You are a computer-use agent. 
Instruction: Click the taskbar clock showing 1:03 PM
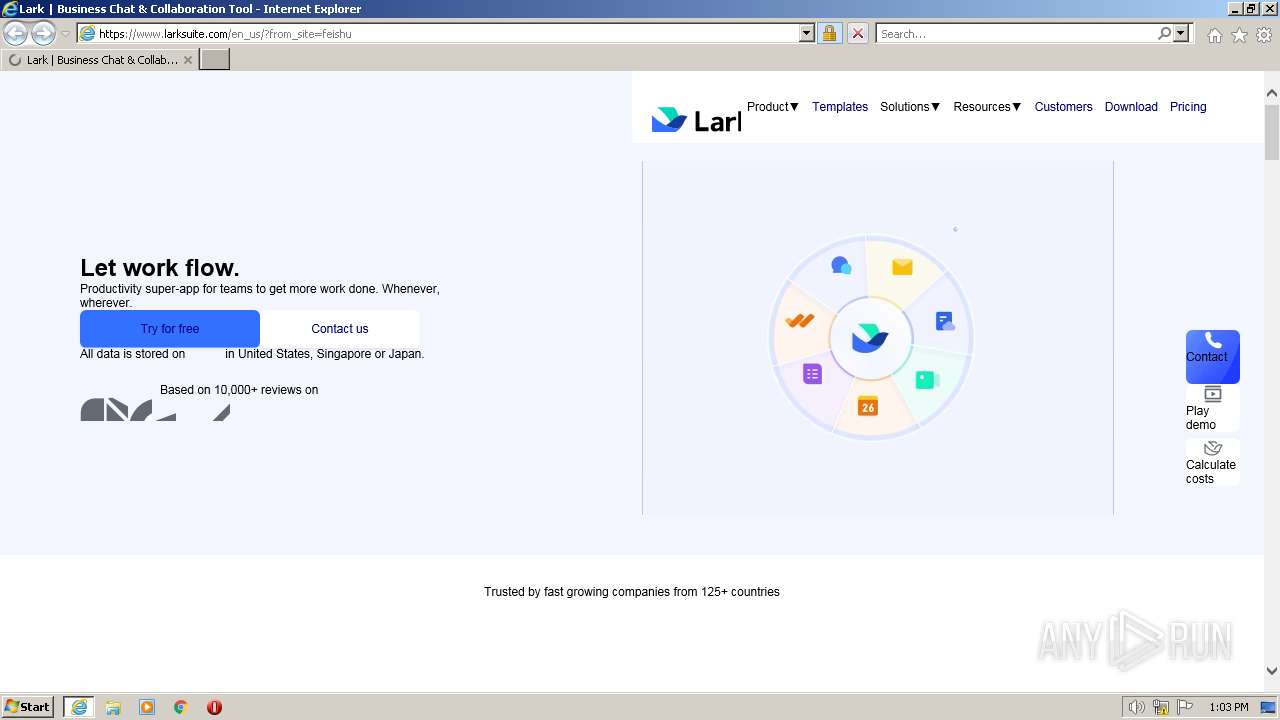click(1228, 707)
